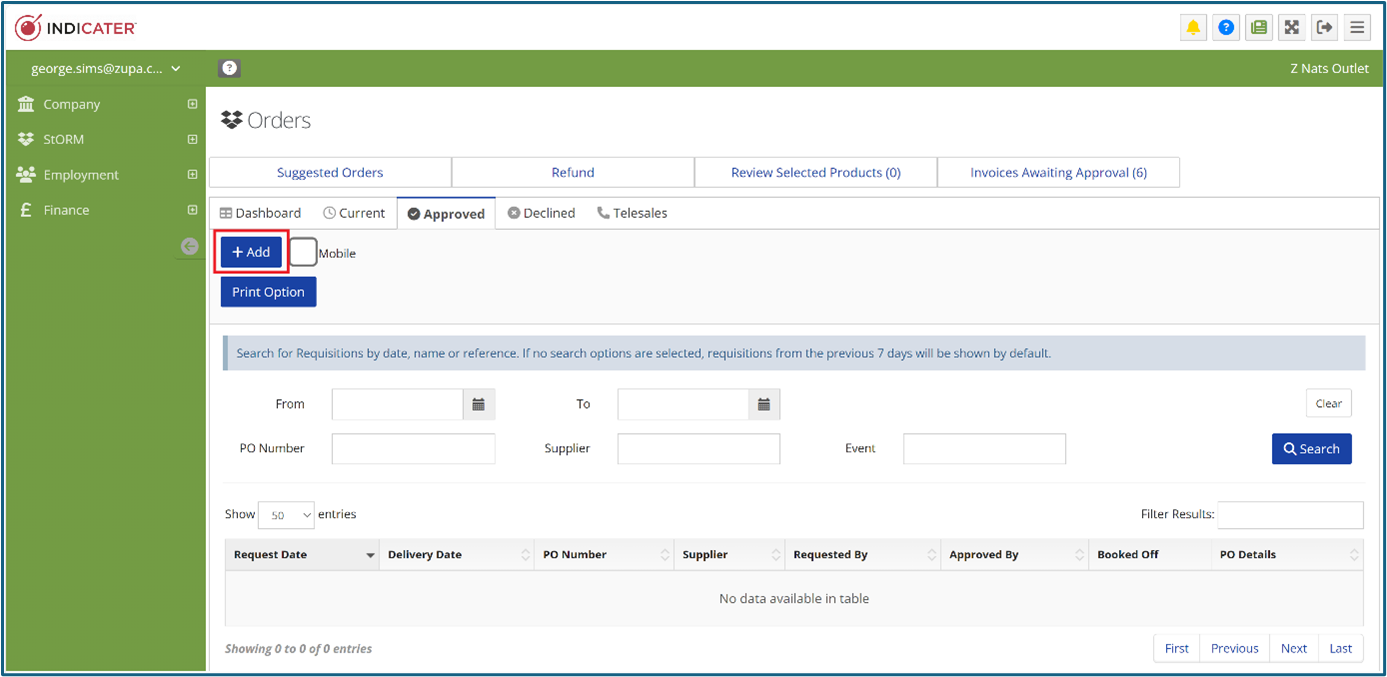Sort by Requested By column
This screenshot has height=677, width=1387.
[x=862, y=554]
